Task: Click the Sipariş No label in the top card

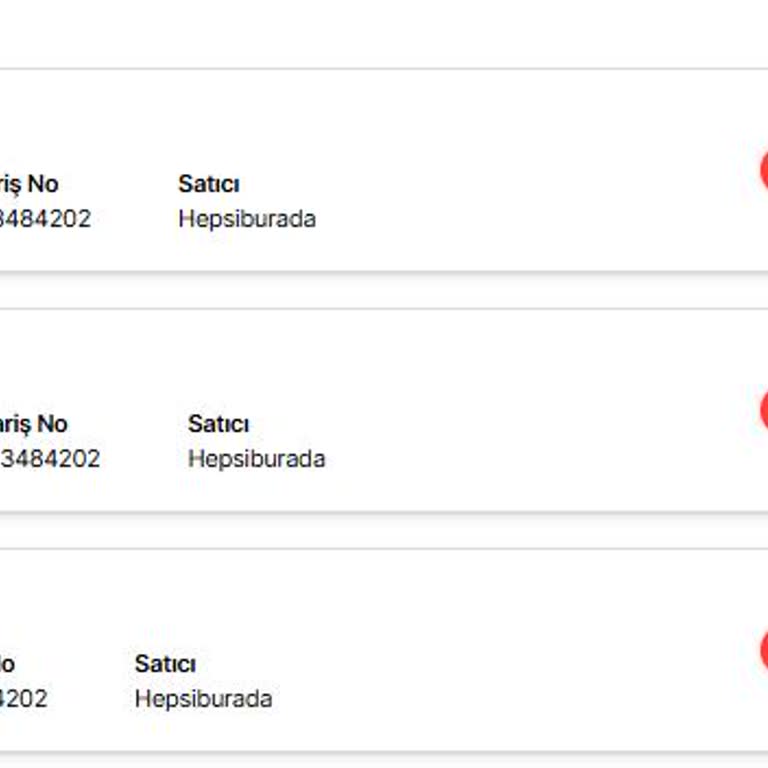Action: point(29,184)
